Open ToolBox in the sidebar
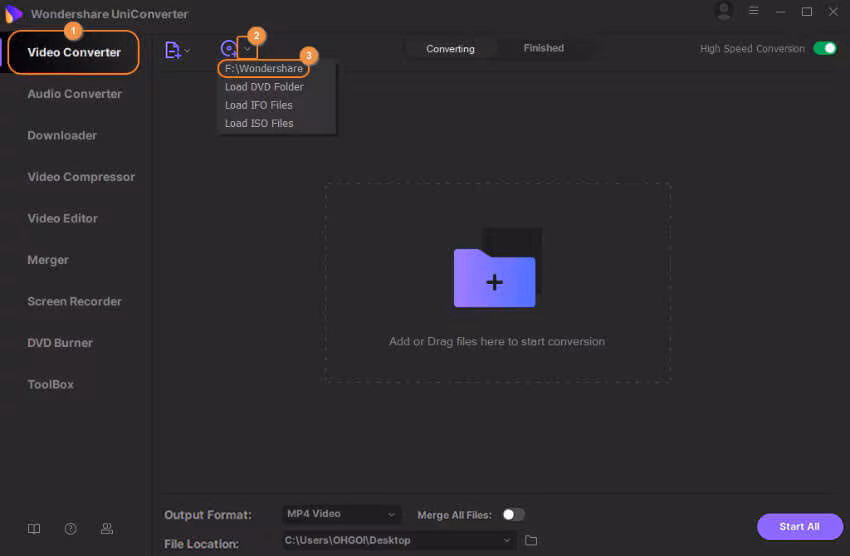This screenshot has height=556, width=850. pos(50,384)
